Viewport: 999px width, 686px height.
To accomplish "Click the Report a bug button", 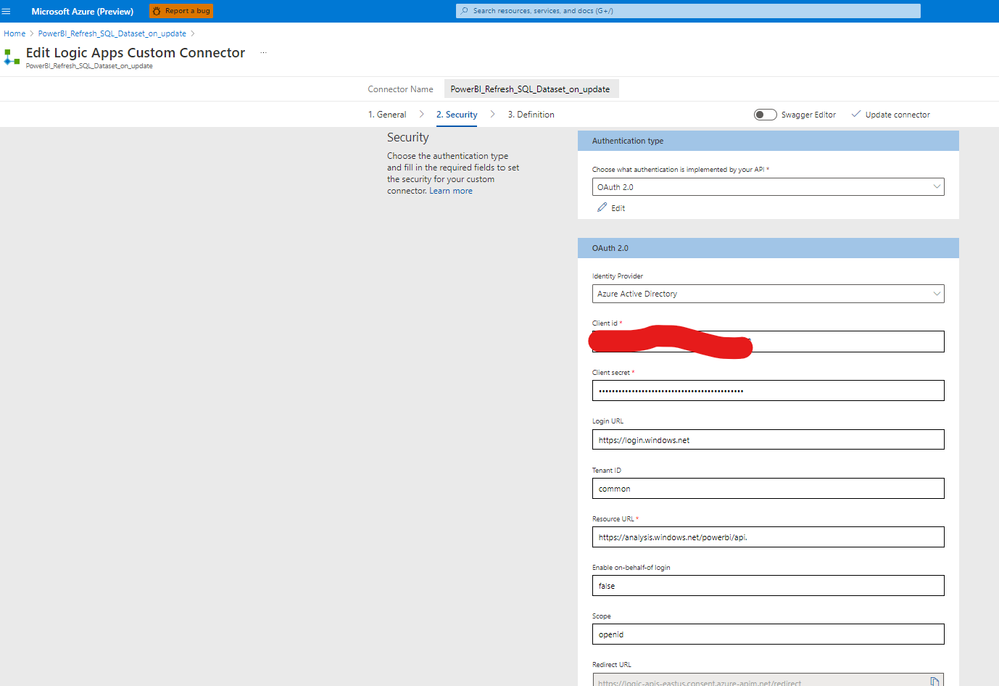I will tap(181, 11).
